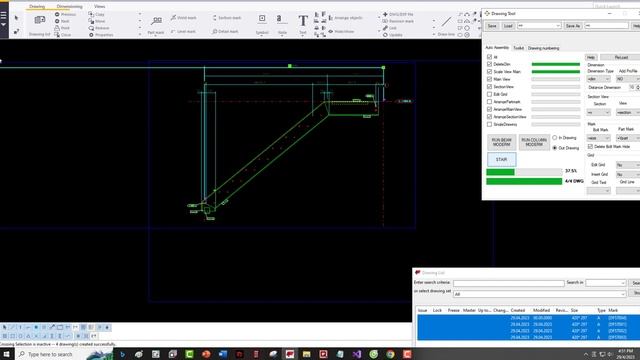The height and width of the screenshot is (360, 640).
Task: Click the RUN COLUMN MODERM button
Action: tap(534, 142)
